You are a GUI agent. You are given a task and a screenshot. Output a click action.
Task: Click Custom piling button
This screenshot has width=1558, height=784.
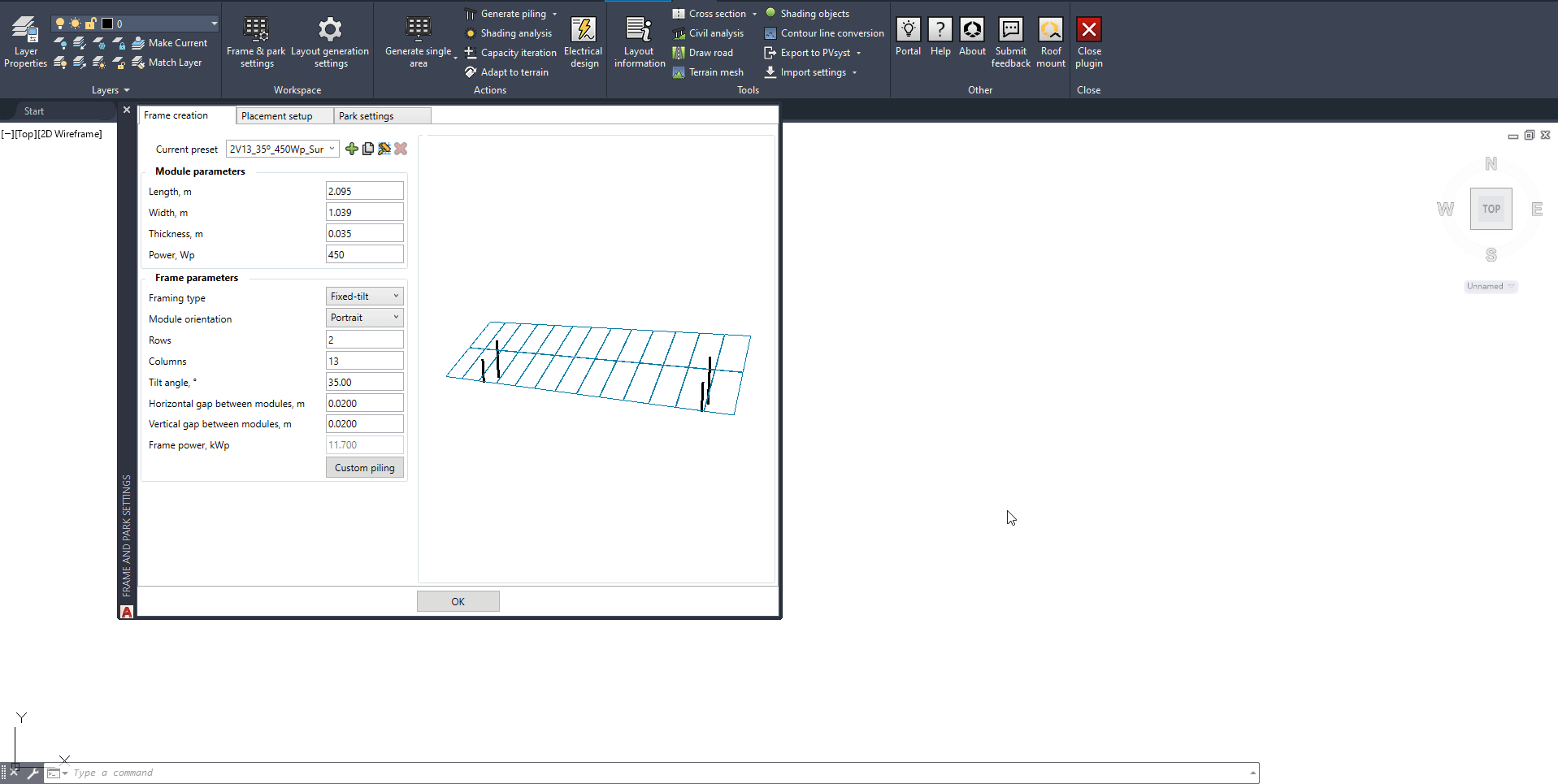365,468
